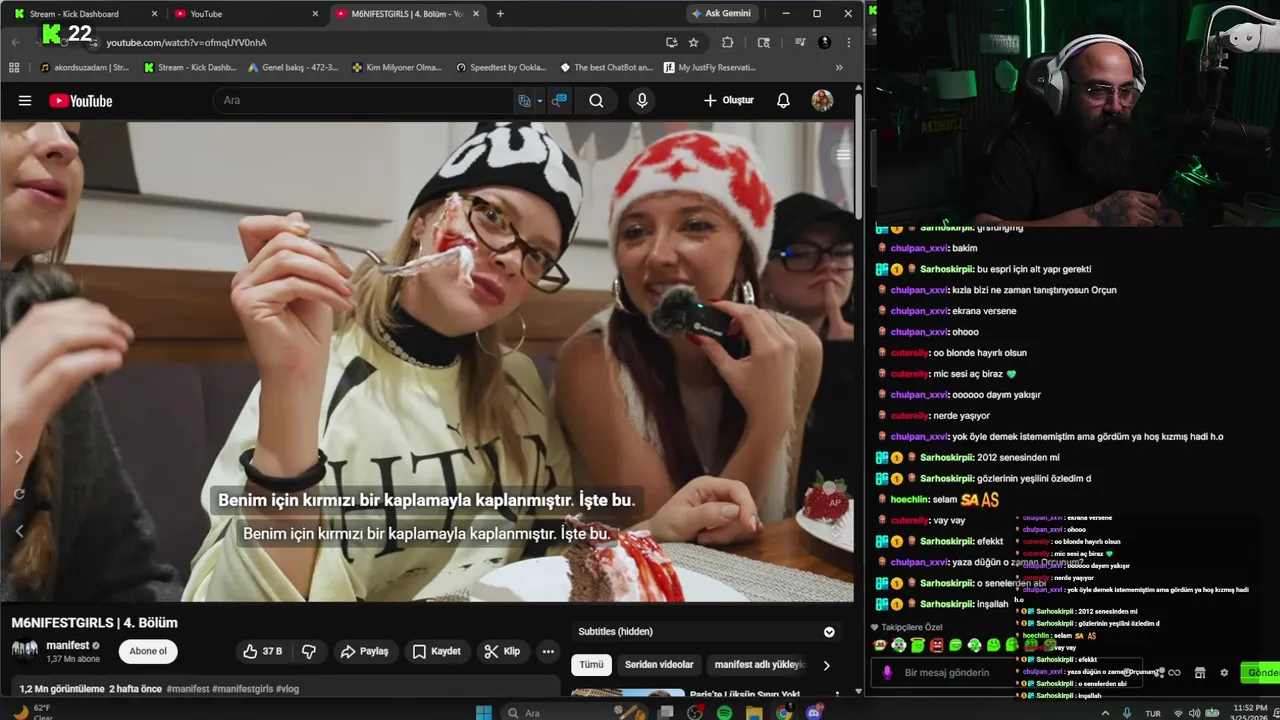Image resolution: width=1280 pixels, height=720 pixels.
Task: Open the browser extensions puzzle icon
Action: tap(727, 42)
